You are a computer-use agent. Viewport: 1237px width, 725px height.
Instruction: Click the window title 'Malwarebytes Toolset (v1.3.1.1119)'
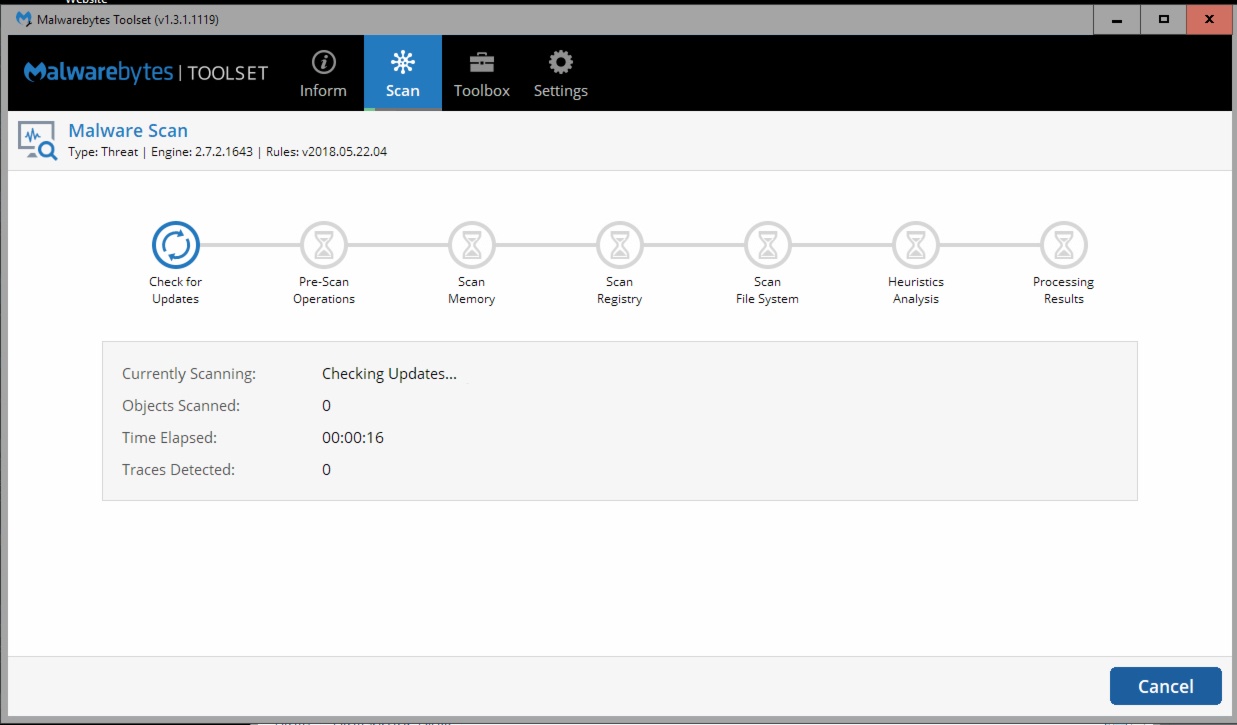128,20
